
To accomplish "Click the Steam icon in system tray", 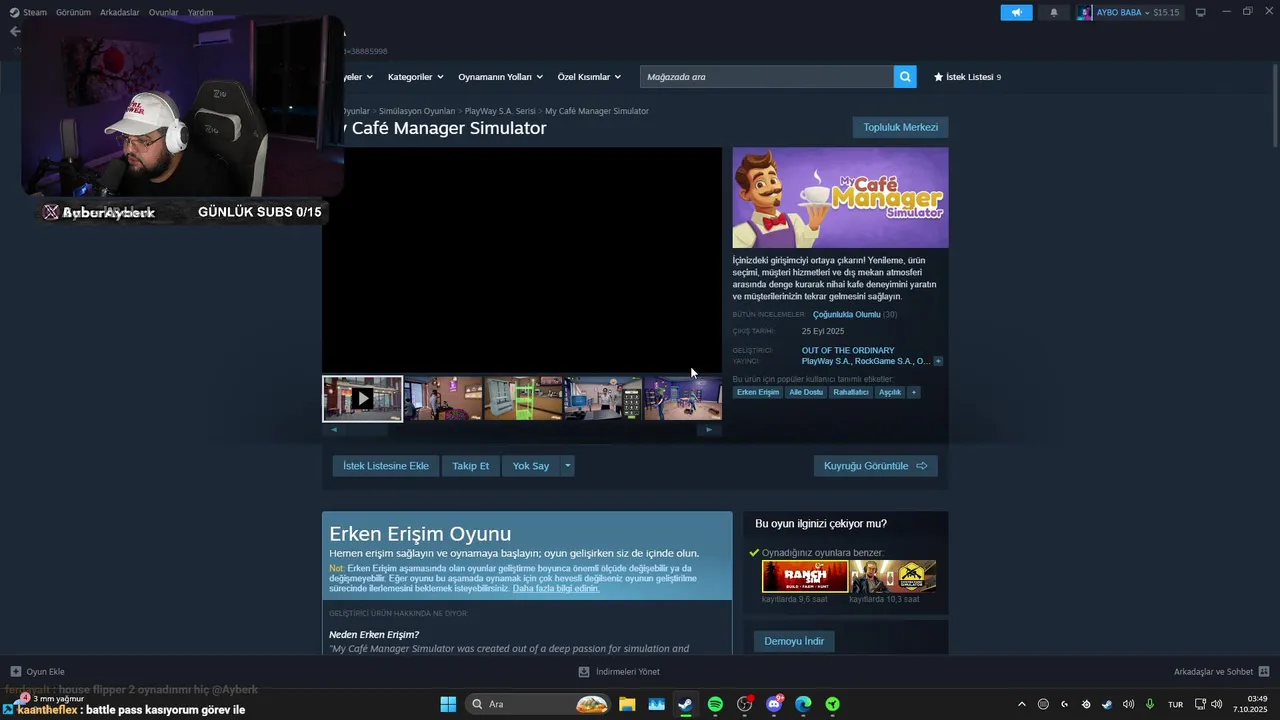I will pyautogui.click(x=1107, y=704).
